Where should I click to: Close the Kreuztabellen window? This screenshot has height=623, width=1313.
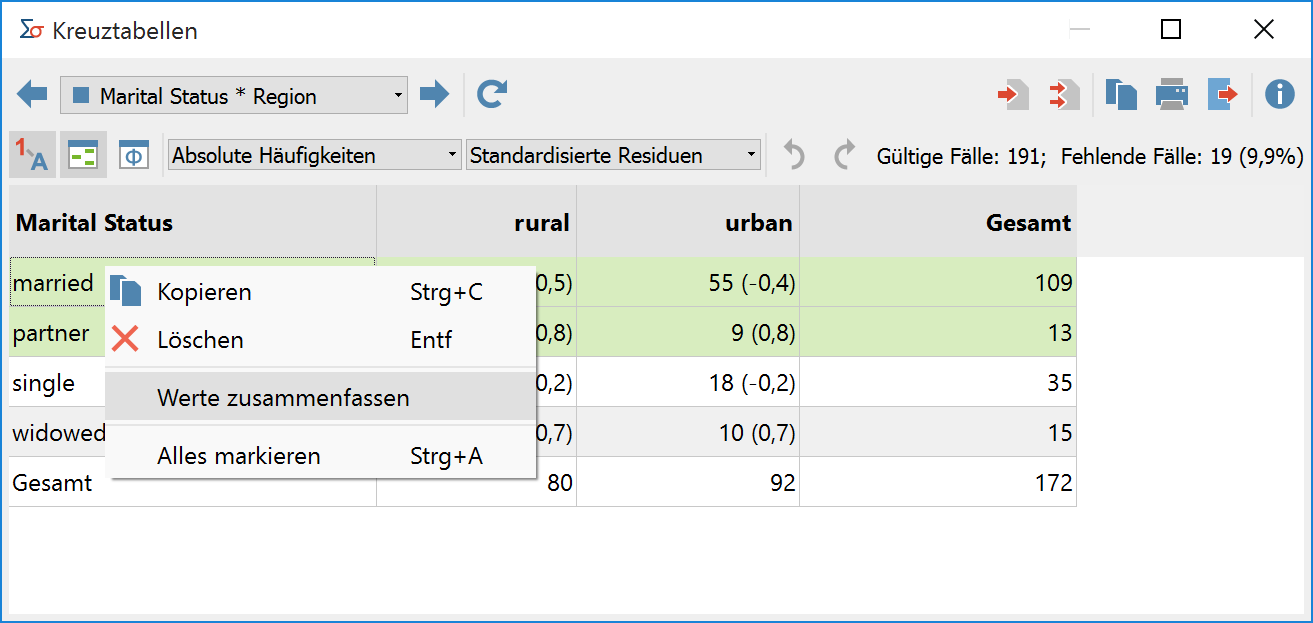[1264, 30]
